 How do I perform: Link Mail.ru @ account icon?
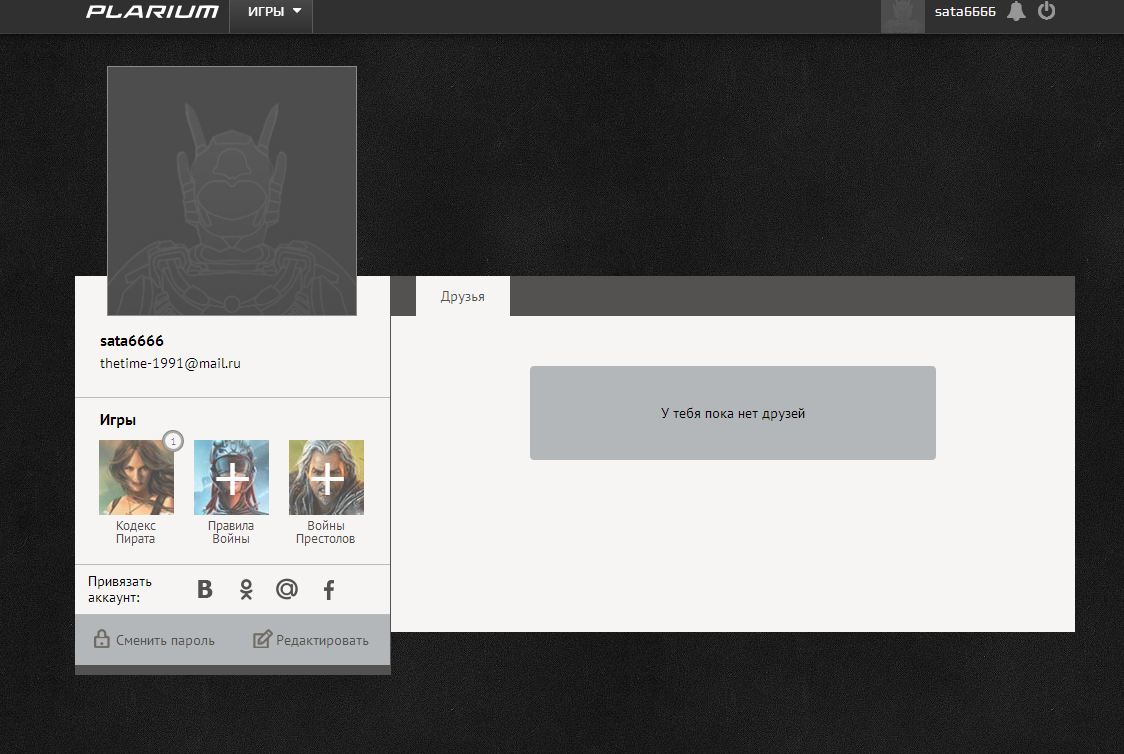click(x=287, y=589)
